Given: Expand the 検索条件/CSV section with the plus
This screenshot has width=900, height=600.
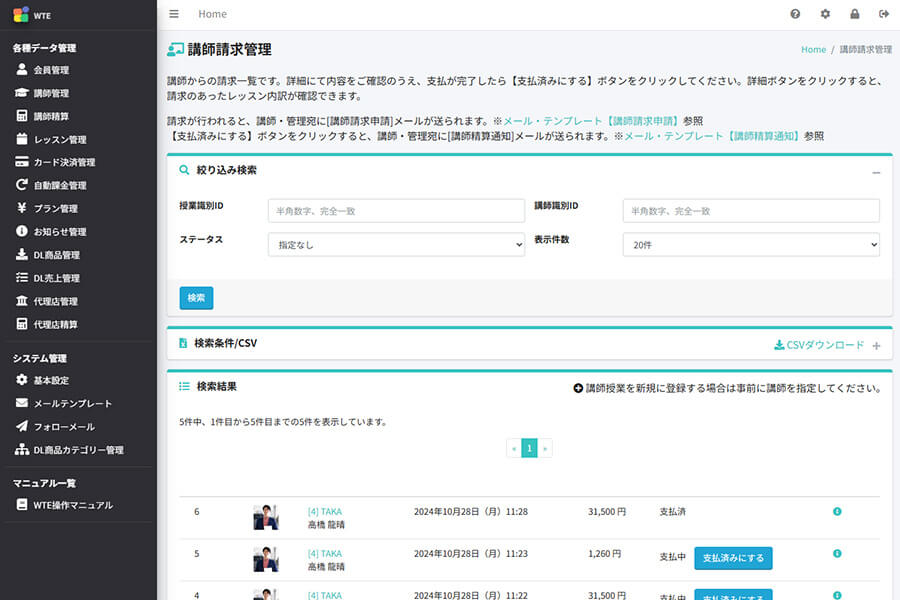Looking at the screenshot, I should (876, 343).
